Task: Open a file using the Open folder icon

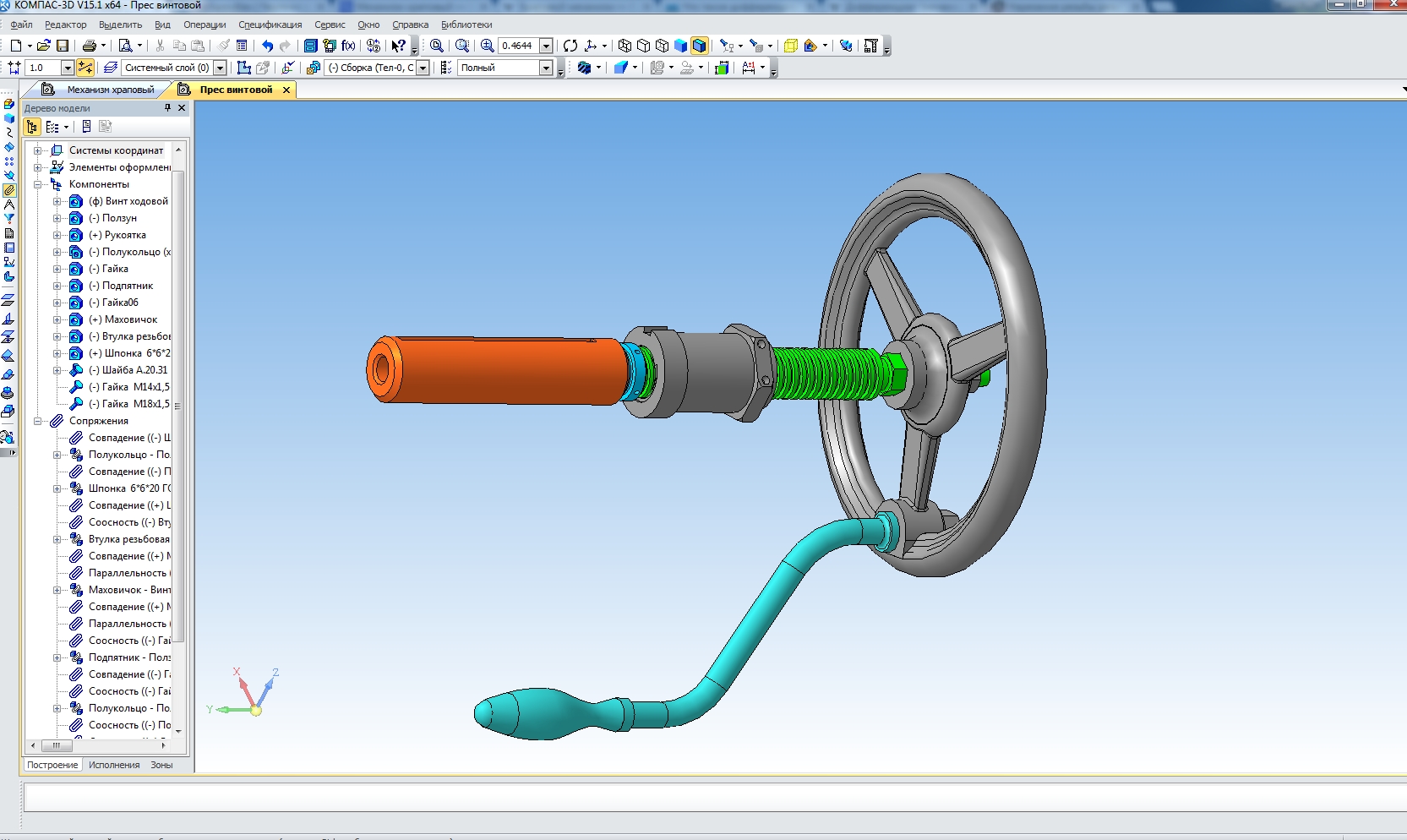Action: [44, 46]
